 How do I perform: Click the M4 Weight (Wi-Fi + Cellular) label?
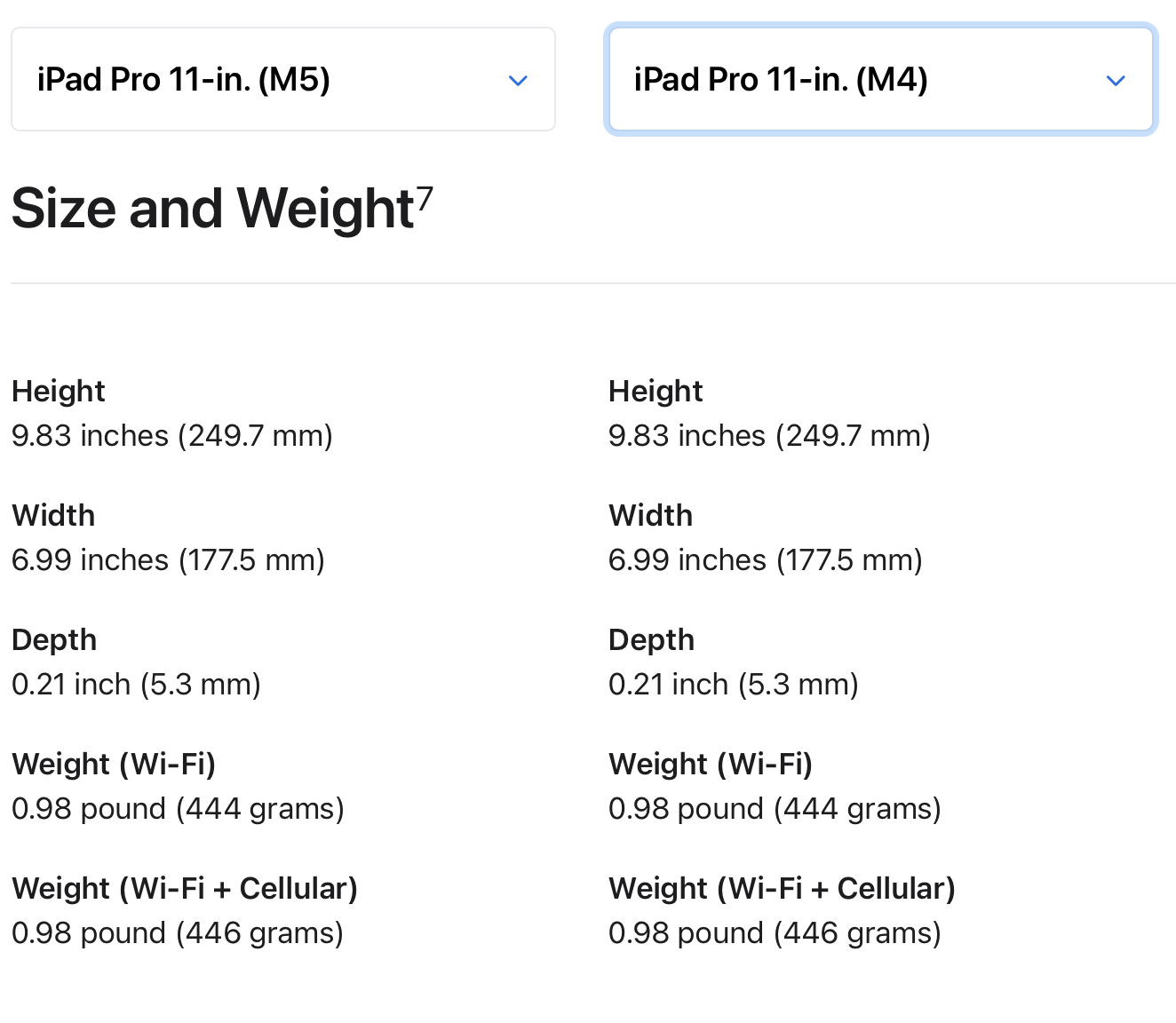(x=782, y=888)
